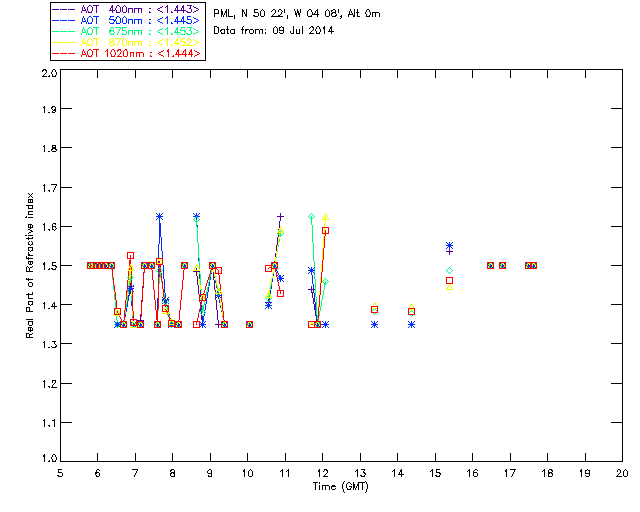640x512 pixels.
Task: Click the y-axis tick label '1.5'
Action: [x=49, y=266]
